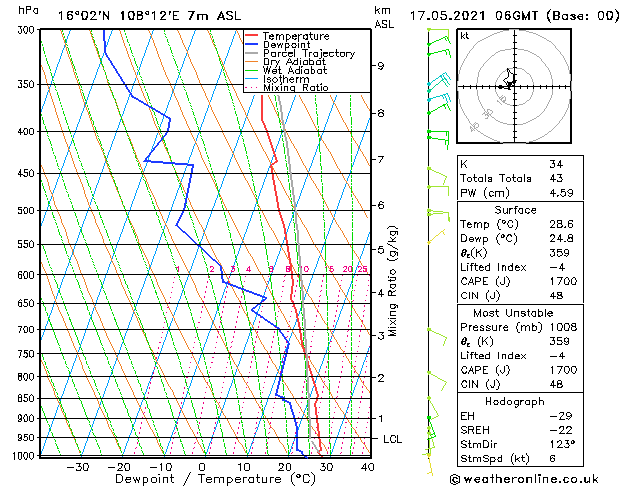Click the hodograph wind circle plot
The image size is (629, 486).
[x=514, y=86]
